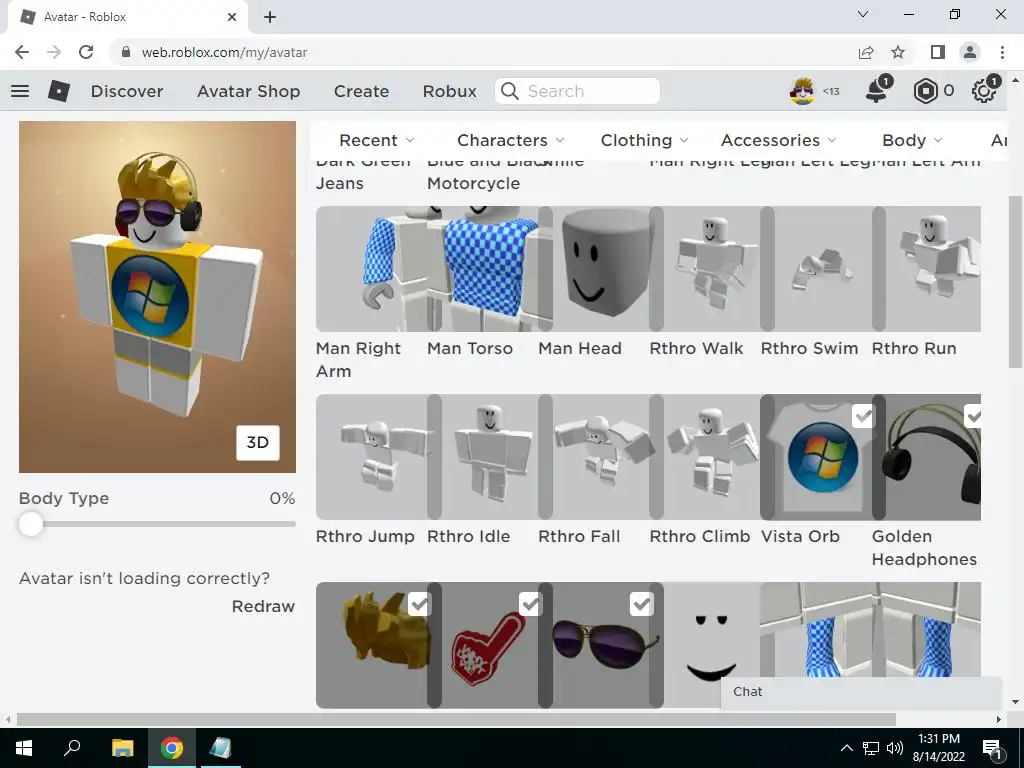Open the Robux page
The height and width of the screenshot is (768, 1024).
[449, 91]
